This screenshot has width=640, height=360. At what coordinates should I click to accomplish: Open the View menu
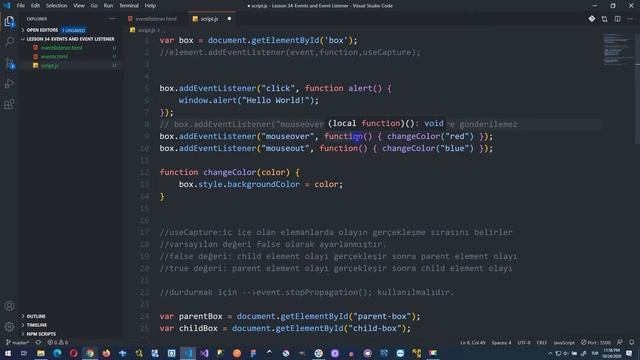(79, 6)
